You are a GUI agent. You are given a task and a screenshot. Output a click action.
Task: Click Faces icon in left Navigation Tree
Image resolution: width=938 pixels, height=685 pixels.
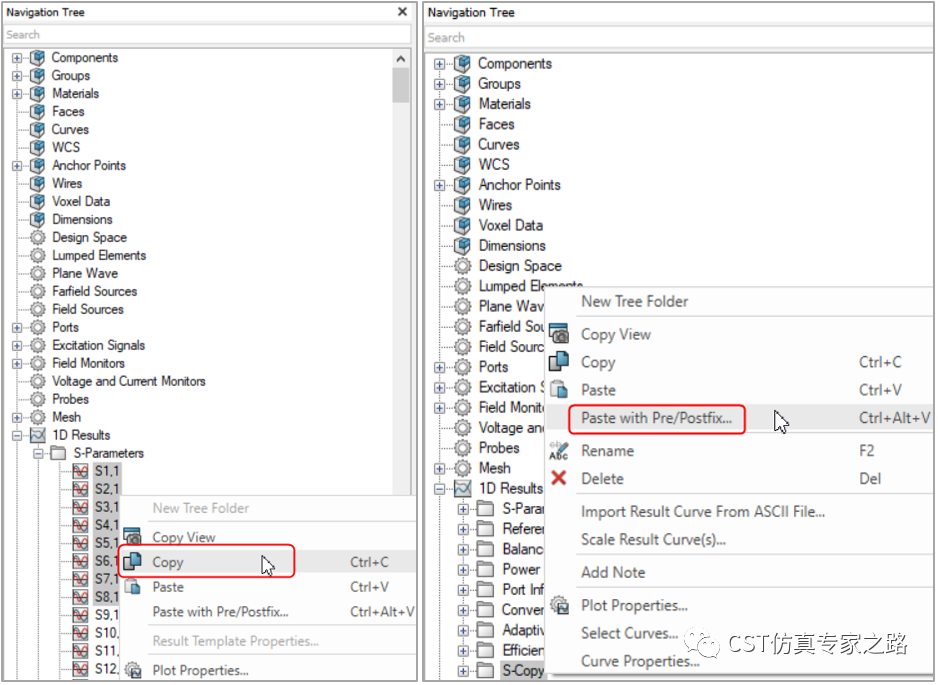(x=38, y=111)
